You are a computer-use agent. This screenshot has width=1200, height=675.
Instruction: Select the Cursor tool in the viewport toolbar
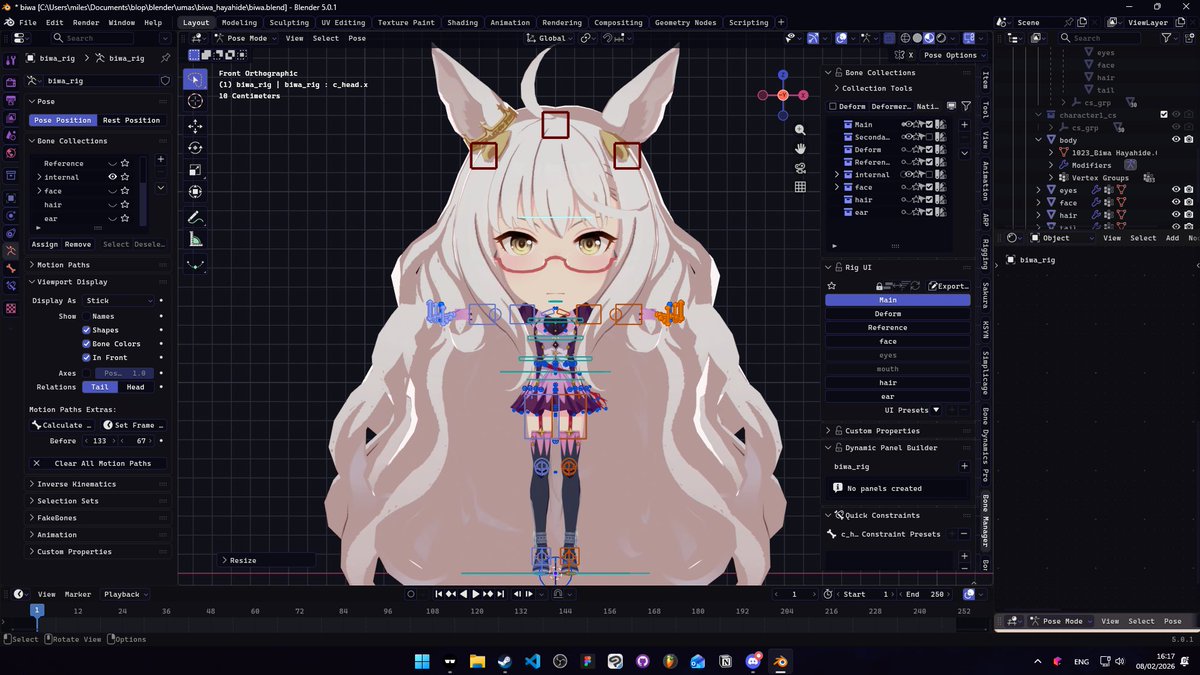[x=196, y=101]
